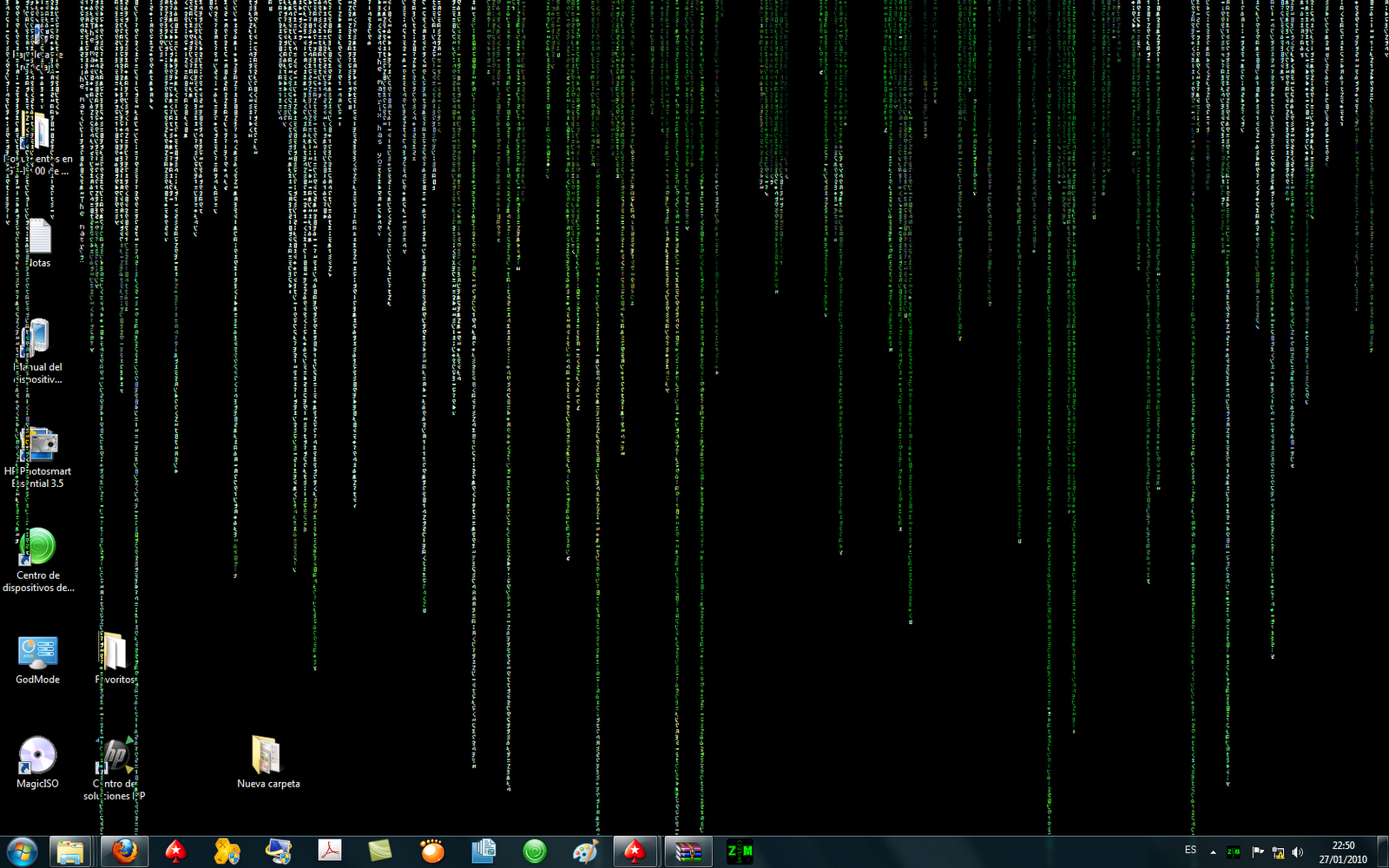This screenshot has height=868, width=1389.
Task: Expand the hidden tray icons arrow
Action: tap(1213, 852)
